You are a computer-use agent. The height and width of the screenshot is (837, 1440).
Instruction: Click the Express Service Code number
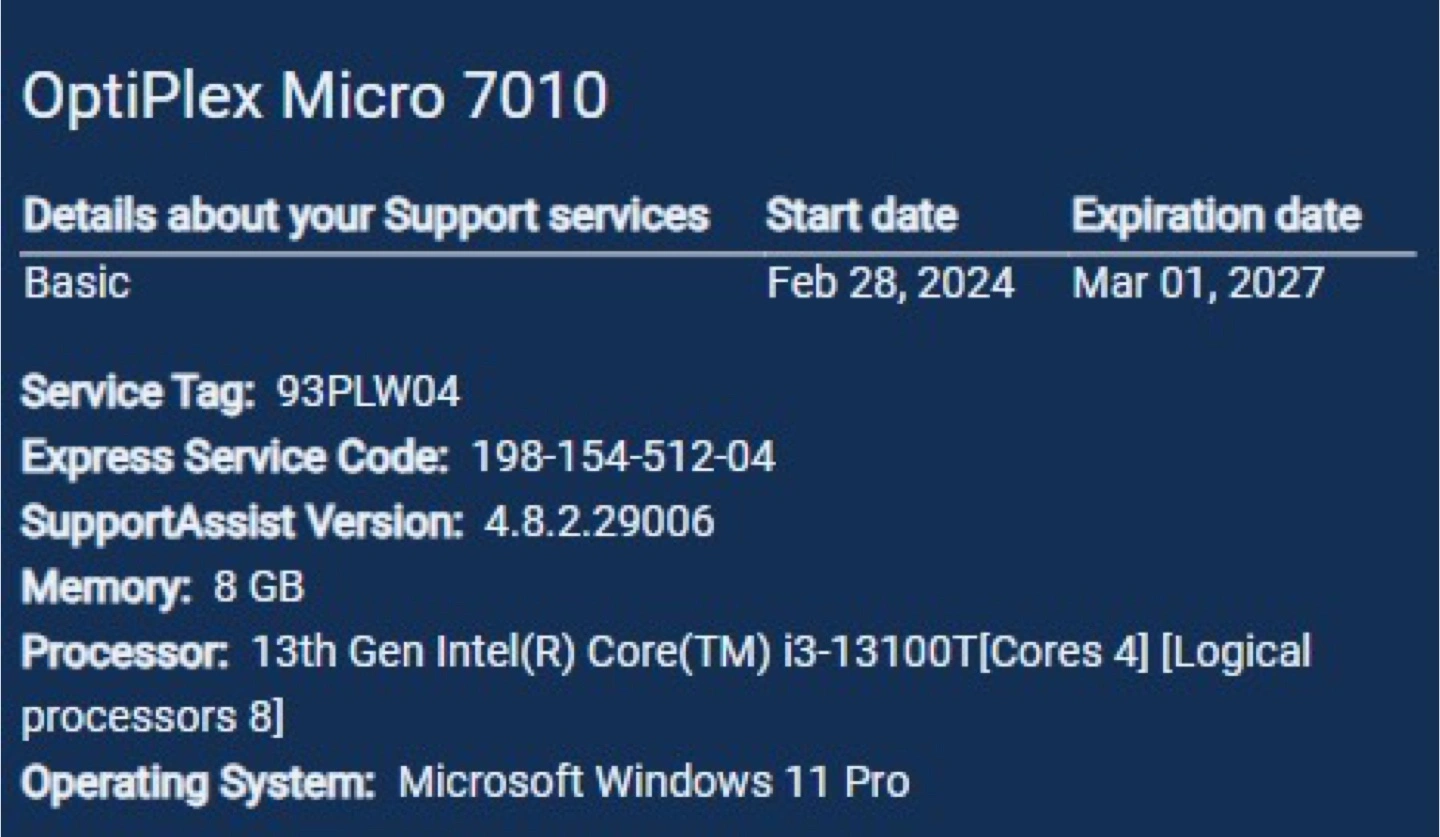(622, 458)
